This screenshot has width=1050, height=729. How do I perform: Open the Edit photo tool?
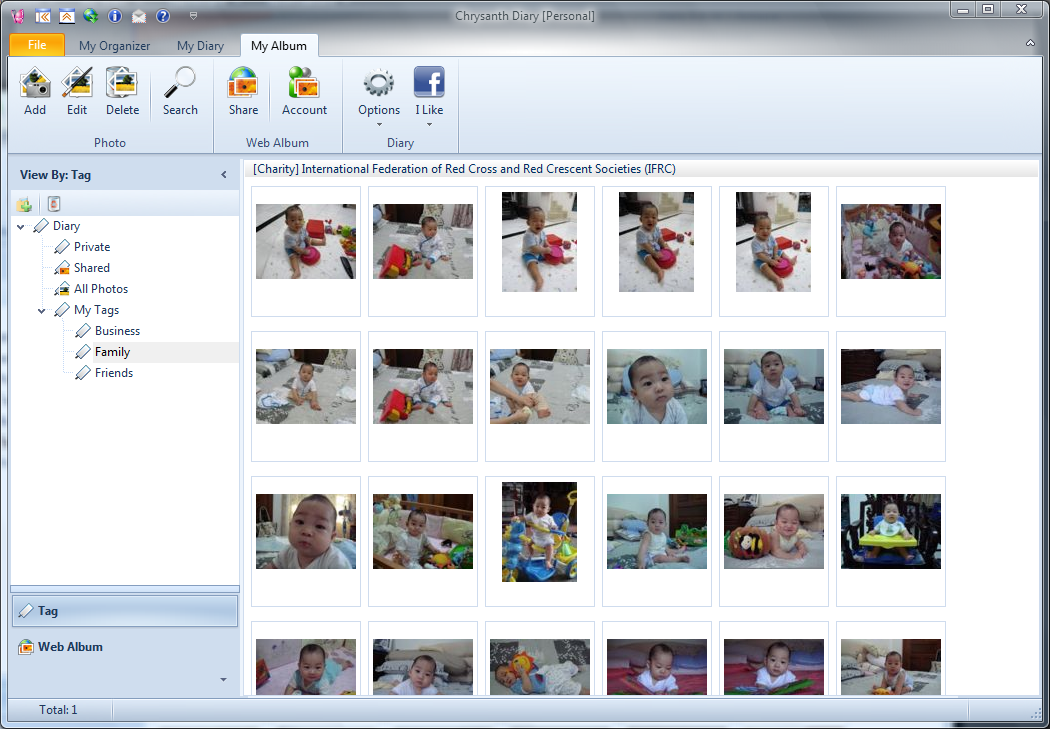point(77,92)
